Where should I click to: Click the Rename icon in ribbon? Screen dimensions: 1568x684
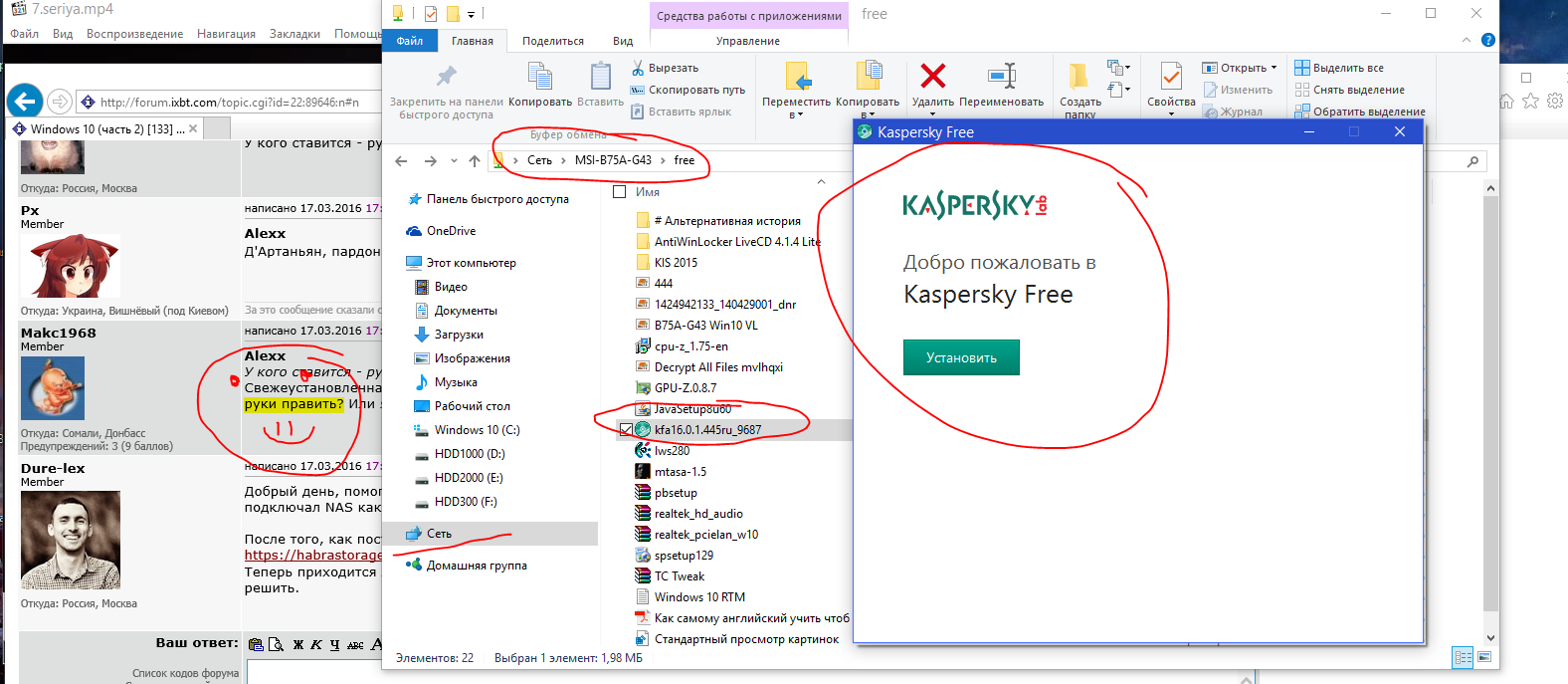[1001, 77]
